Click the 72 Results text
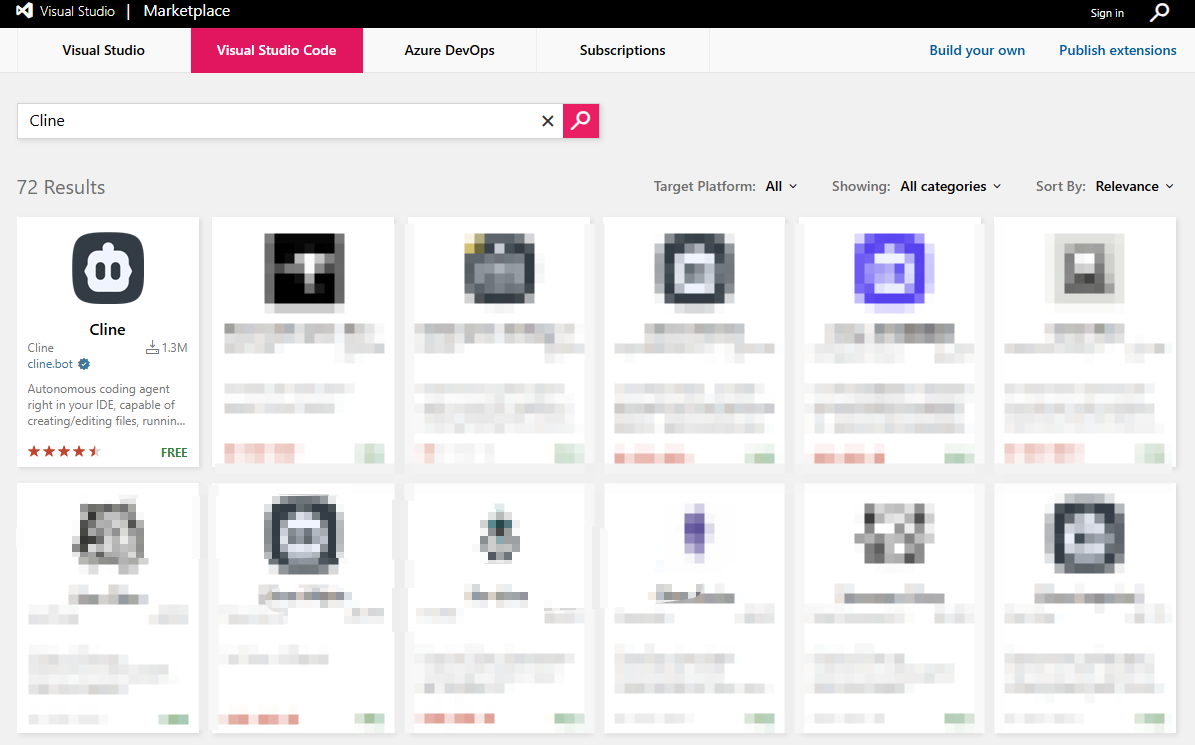1195x745 pixels. [61, 187]
